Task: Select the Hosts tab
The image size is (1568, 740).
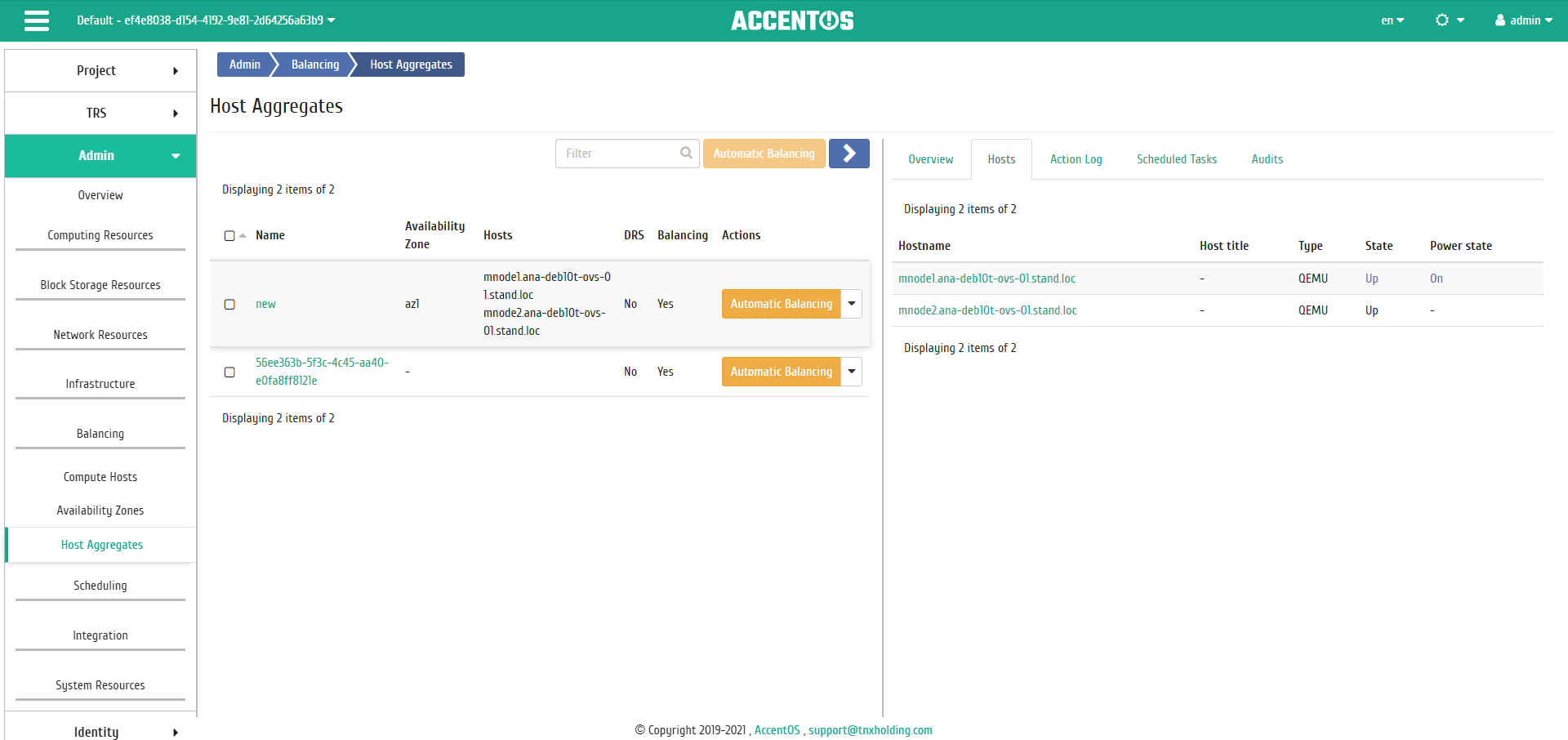Action: pos(1001,159)
